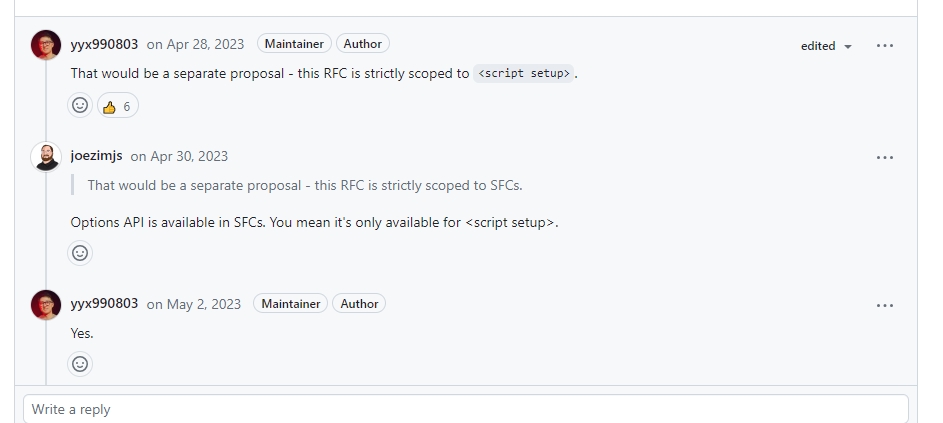Add emoji reaction to the "Yes." comment
Viewport: 943px width, 423px height.
[x=80, y=364]
